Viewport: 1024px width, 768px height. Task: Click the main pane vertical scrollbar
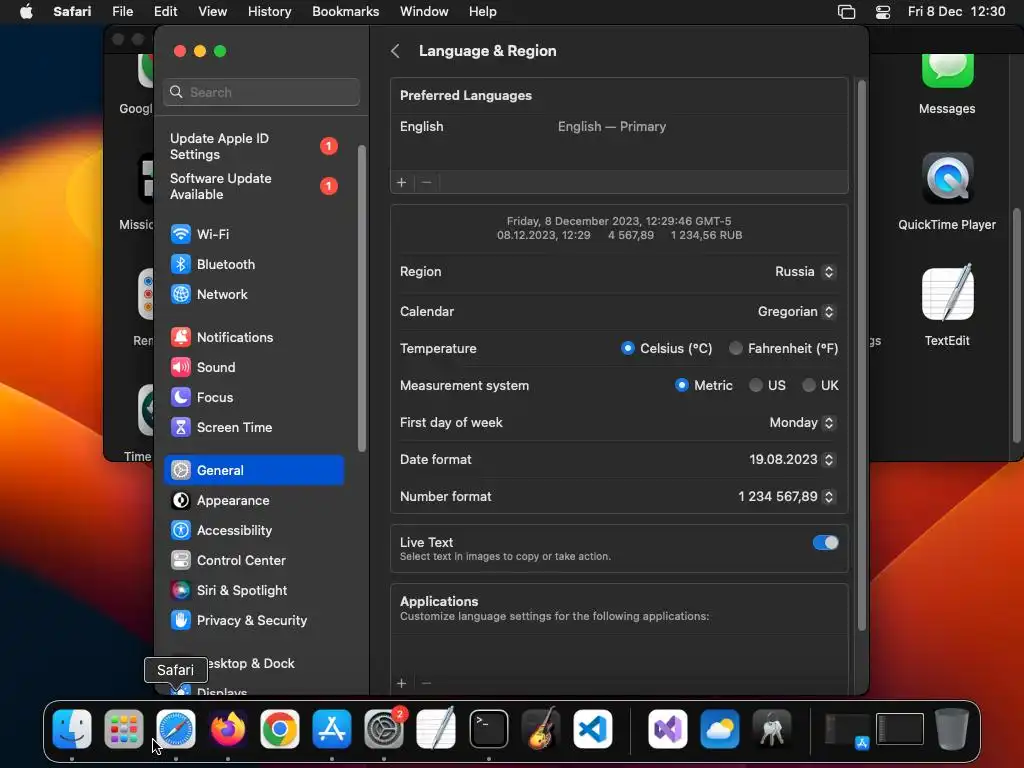[861, 355]
